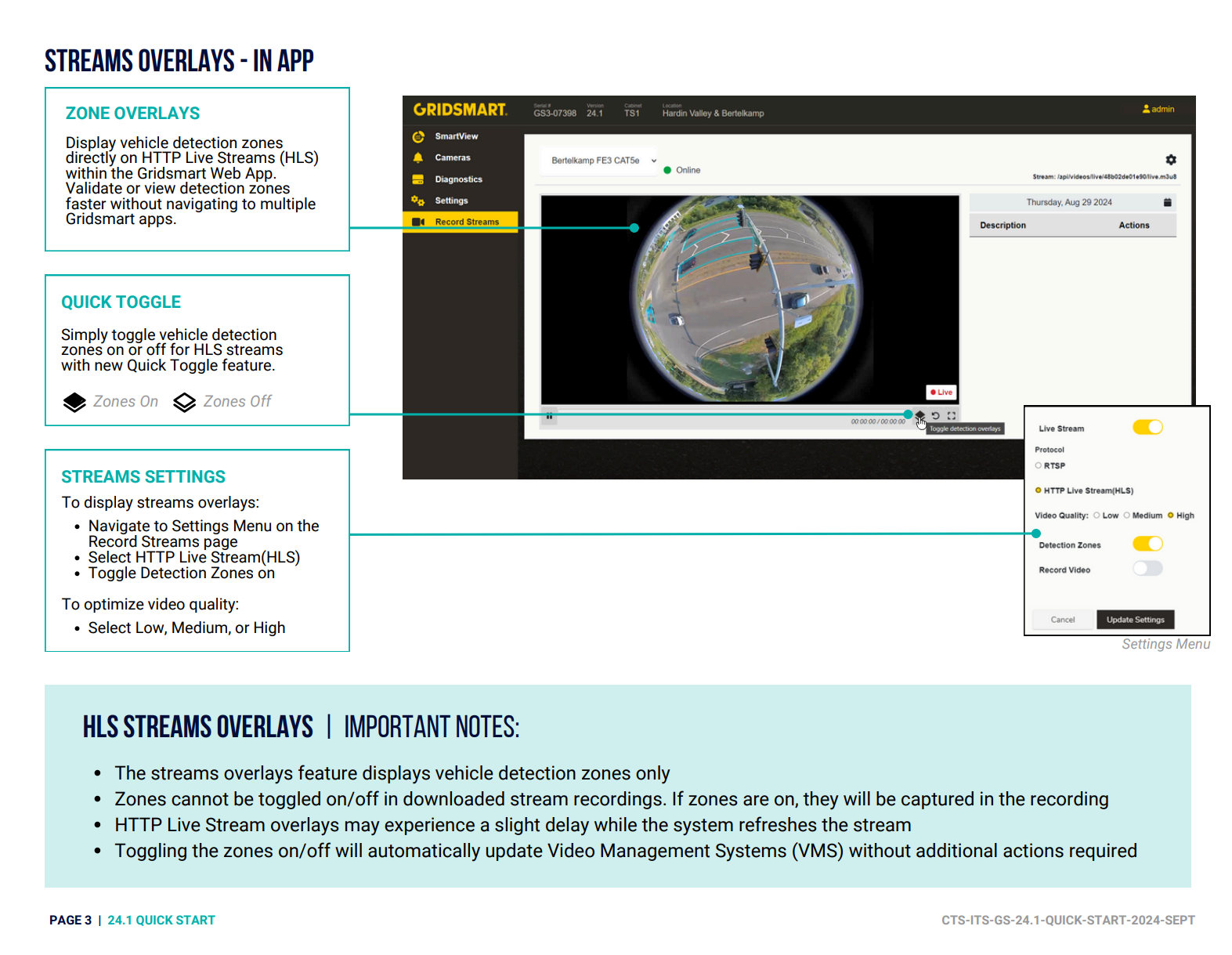Select Medium video quality
The image size is (1232, 955).
pos(1127,515)
